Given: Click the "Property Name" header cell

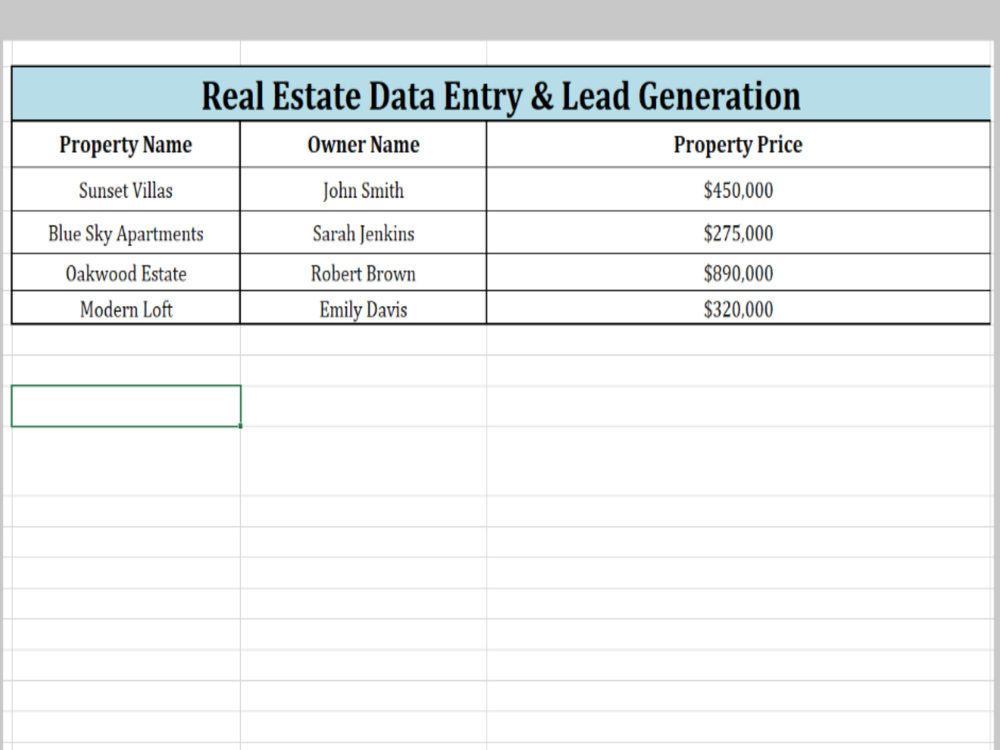Looking at the screenshot, I should [x=126, y=145].
